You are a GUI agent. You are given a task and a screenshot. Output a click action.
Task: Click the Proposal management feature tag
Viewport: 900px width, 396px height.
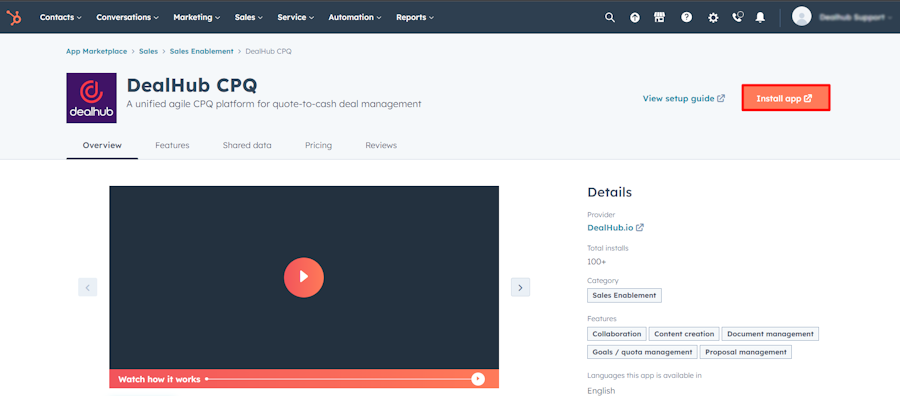[x=746, y=352]
